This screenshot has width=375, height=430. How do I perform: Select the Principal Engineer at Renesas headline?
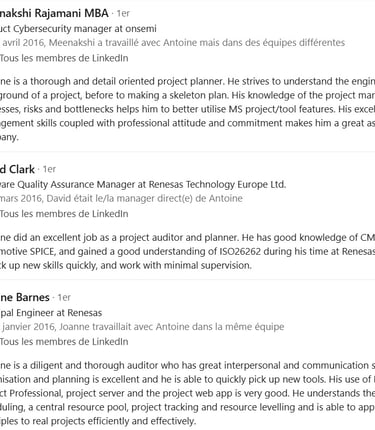[x=51, y=313]
